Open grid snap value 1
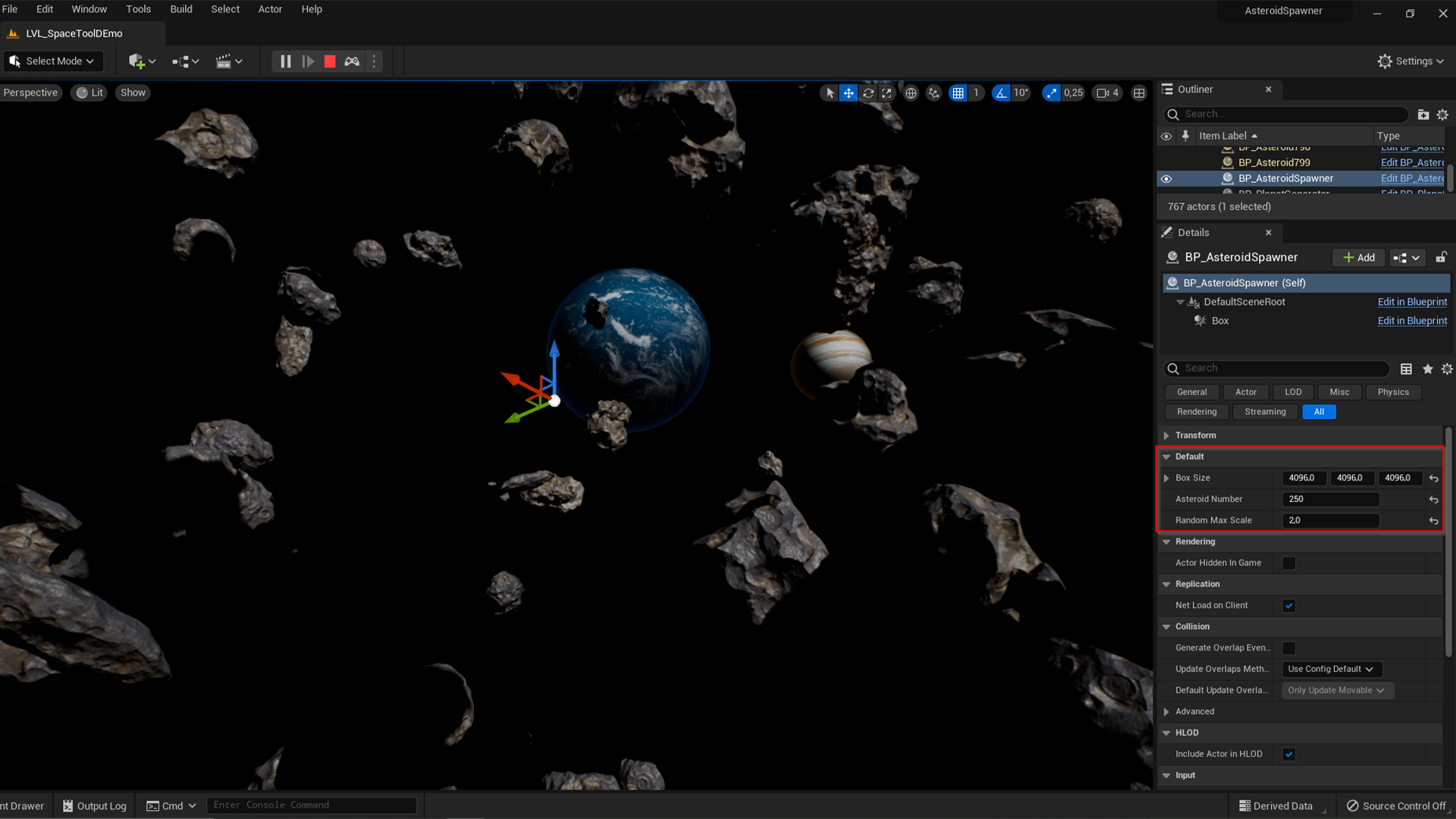The width and height of the screenshot is (1456, 819). [976, 93]
